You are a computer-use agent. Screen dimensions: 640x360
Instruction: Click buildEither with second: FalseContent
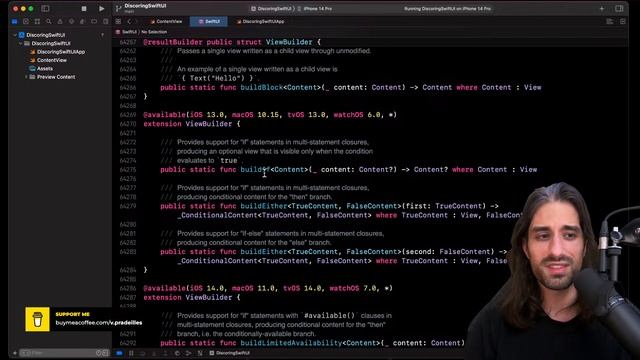click(263, 252)
